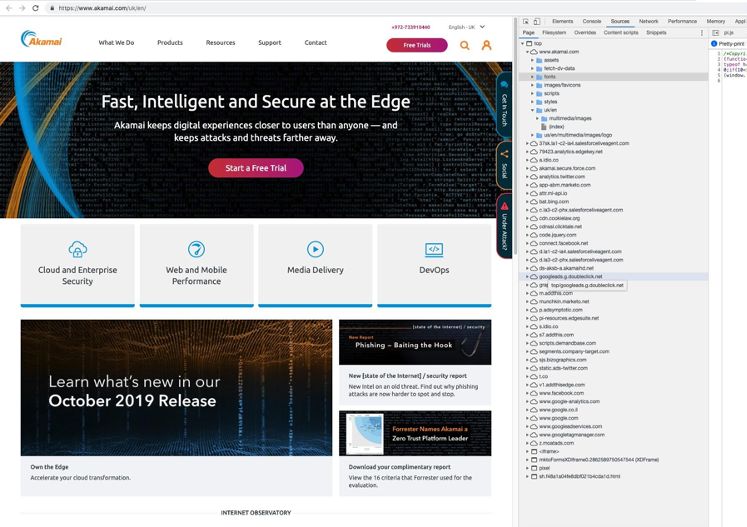The width and height of the screenshot is (747, 527).
Task: Open the Social share side tab
Action: 504,166
